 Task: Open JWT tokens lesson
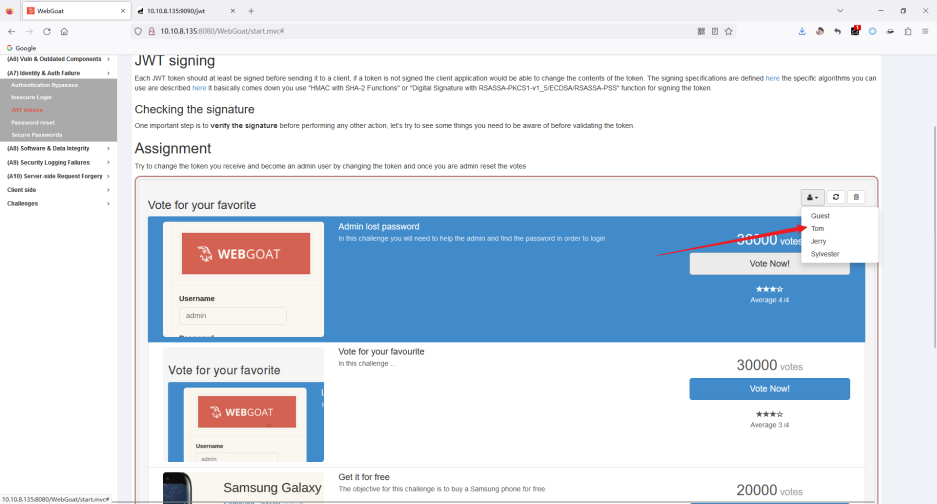tap(26, 110)
